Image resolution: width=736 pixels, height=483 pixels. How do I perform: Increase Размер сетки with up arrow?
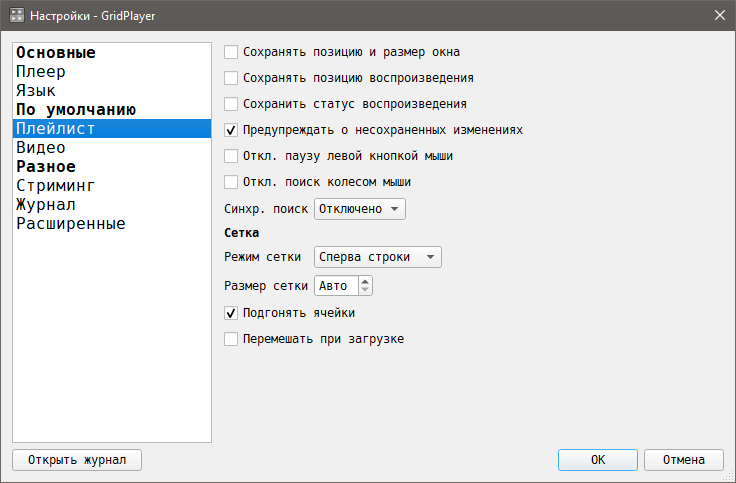pos(365,281)
